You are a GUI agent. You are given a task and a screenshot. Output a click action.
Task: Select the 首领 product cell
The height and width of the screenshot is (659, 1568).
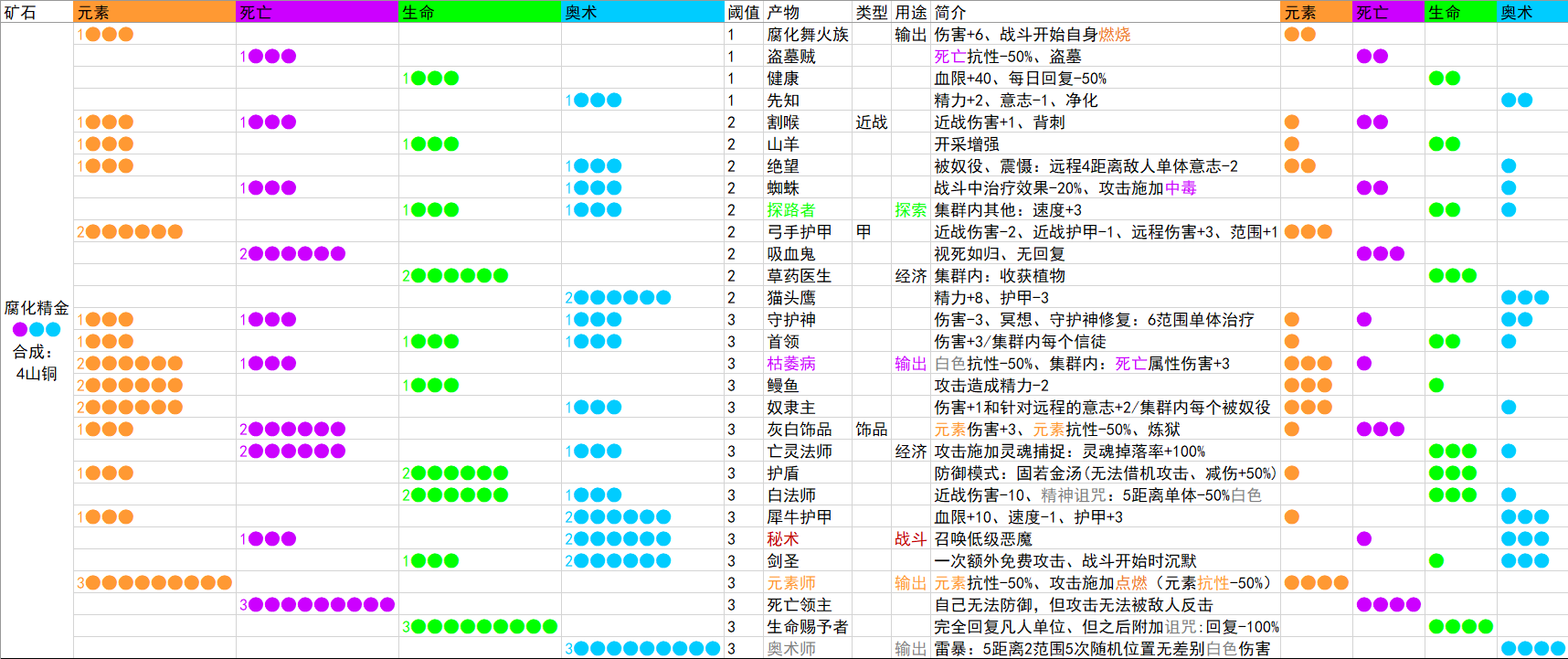click(x=808, y=341)
